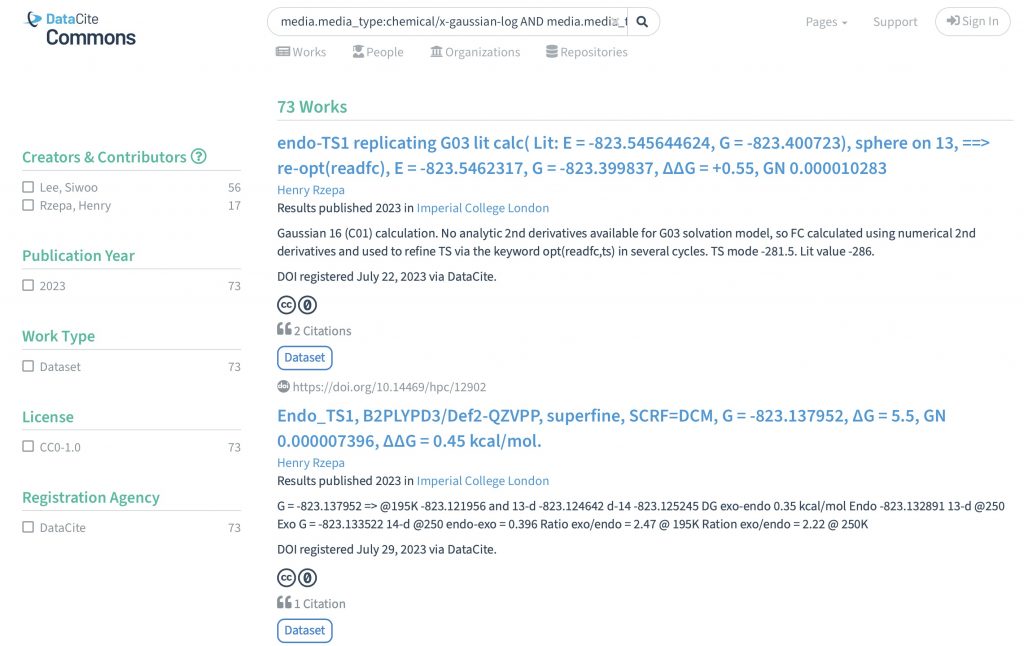Click the Dataset badge under the first result
This screenshot has height=646, width=1024.
(304, 357)
